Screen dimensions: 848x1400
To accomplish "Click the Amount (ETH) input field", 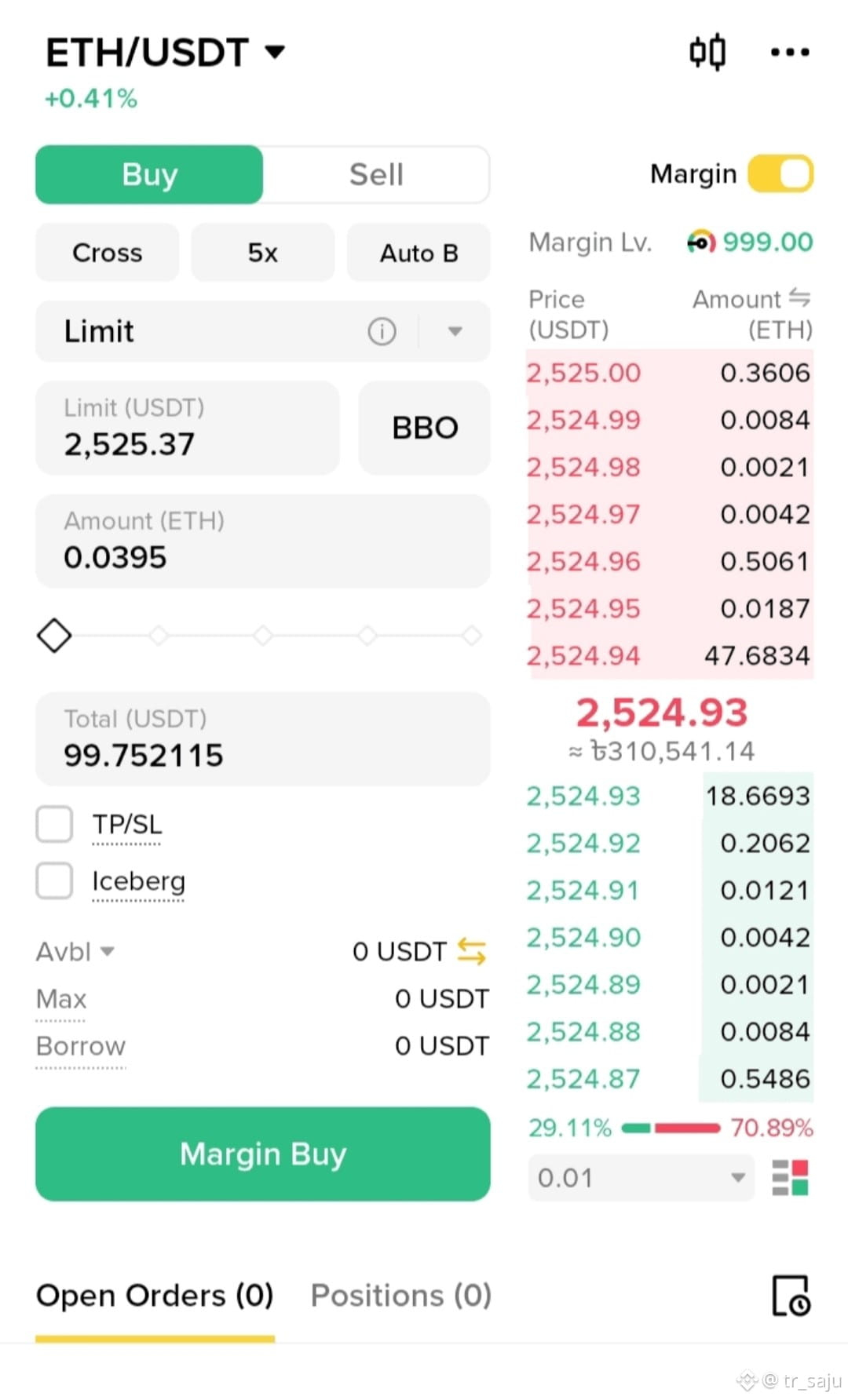I will 263,541.
